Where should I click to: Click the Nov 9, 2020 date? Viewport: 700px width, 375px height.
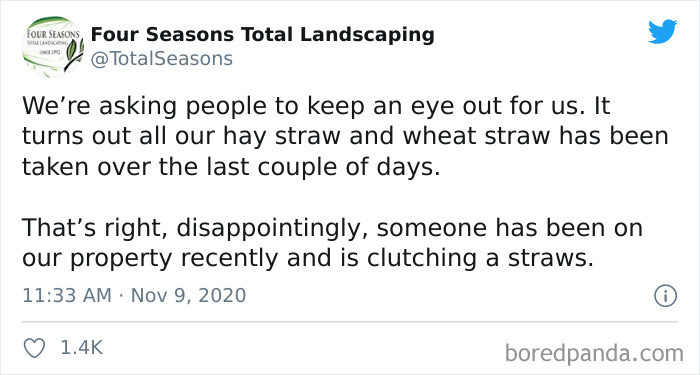tap(188, 296)
